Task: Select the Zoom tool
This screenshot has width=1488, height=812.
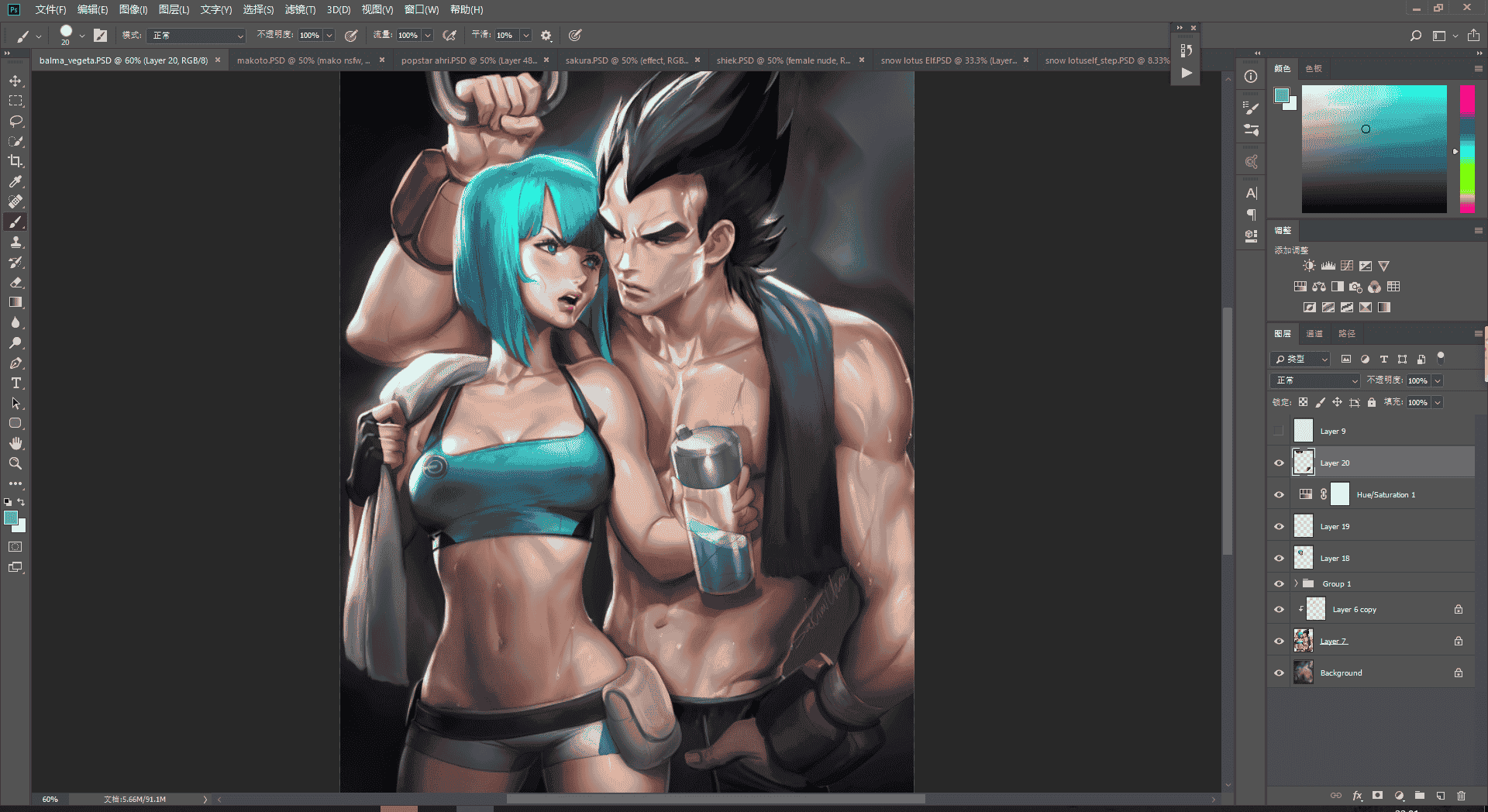Action: [x=15, y=463]
